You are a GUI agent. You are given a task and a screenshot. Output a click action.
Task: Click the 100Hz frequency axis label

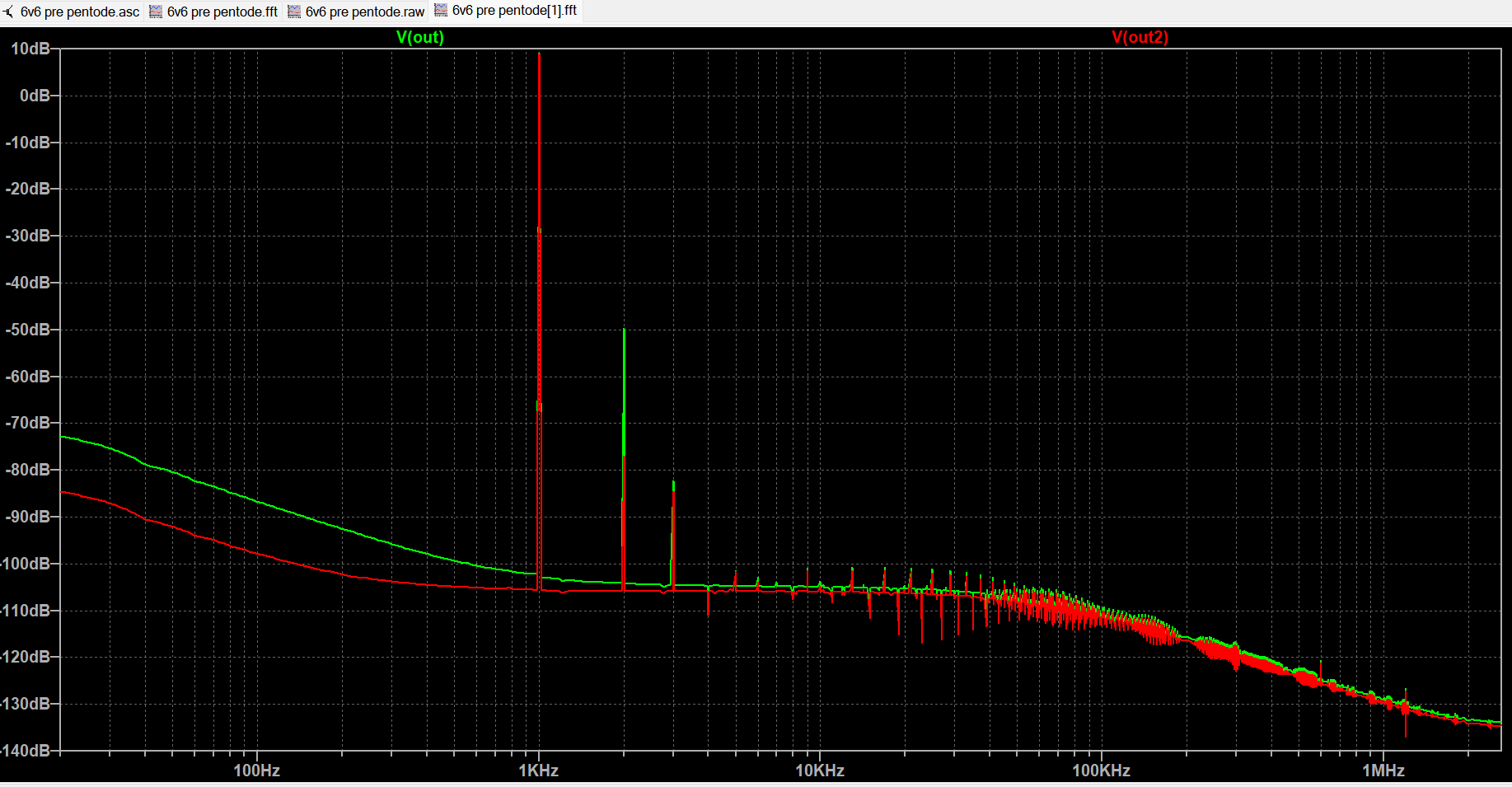coord(257,771)
